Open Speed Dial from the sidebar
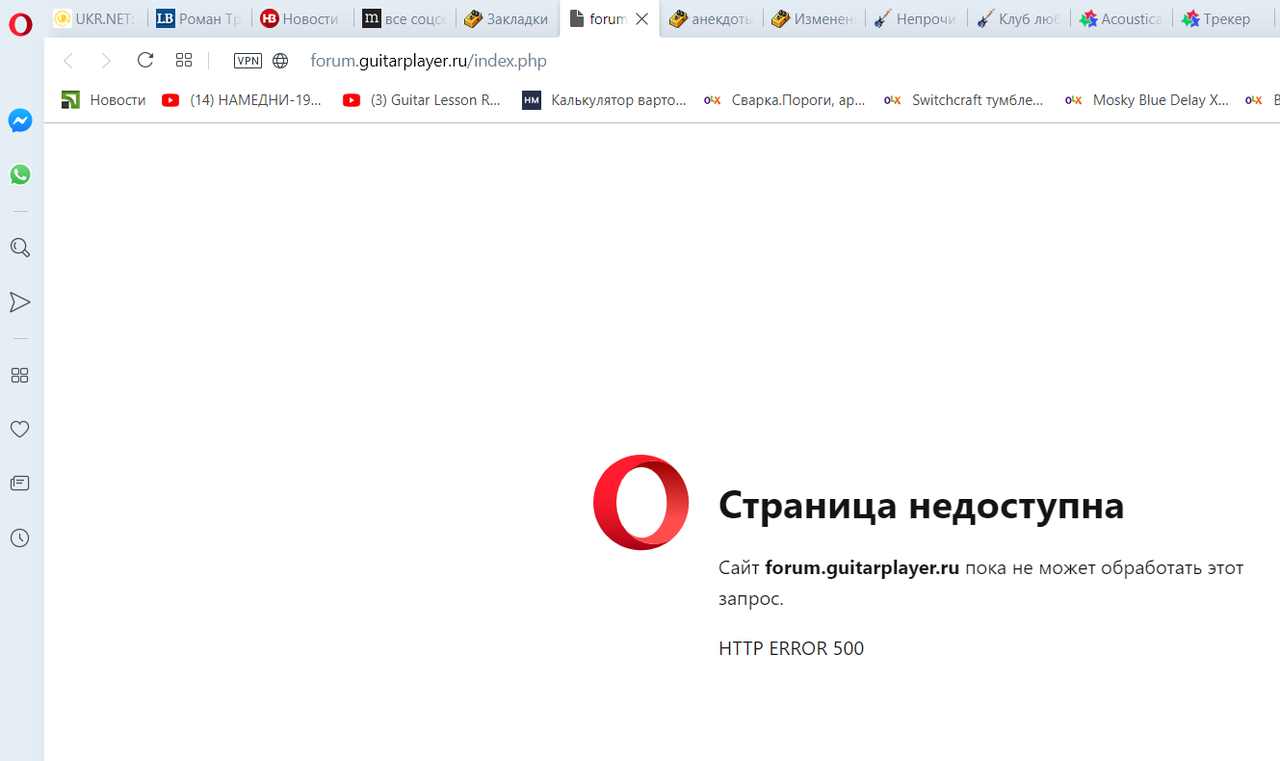Image resolution: width=1280 pixels, height=761 pixels. coord(20,375)
